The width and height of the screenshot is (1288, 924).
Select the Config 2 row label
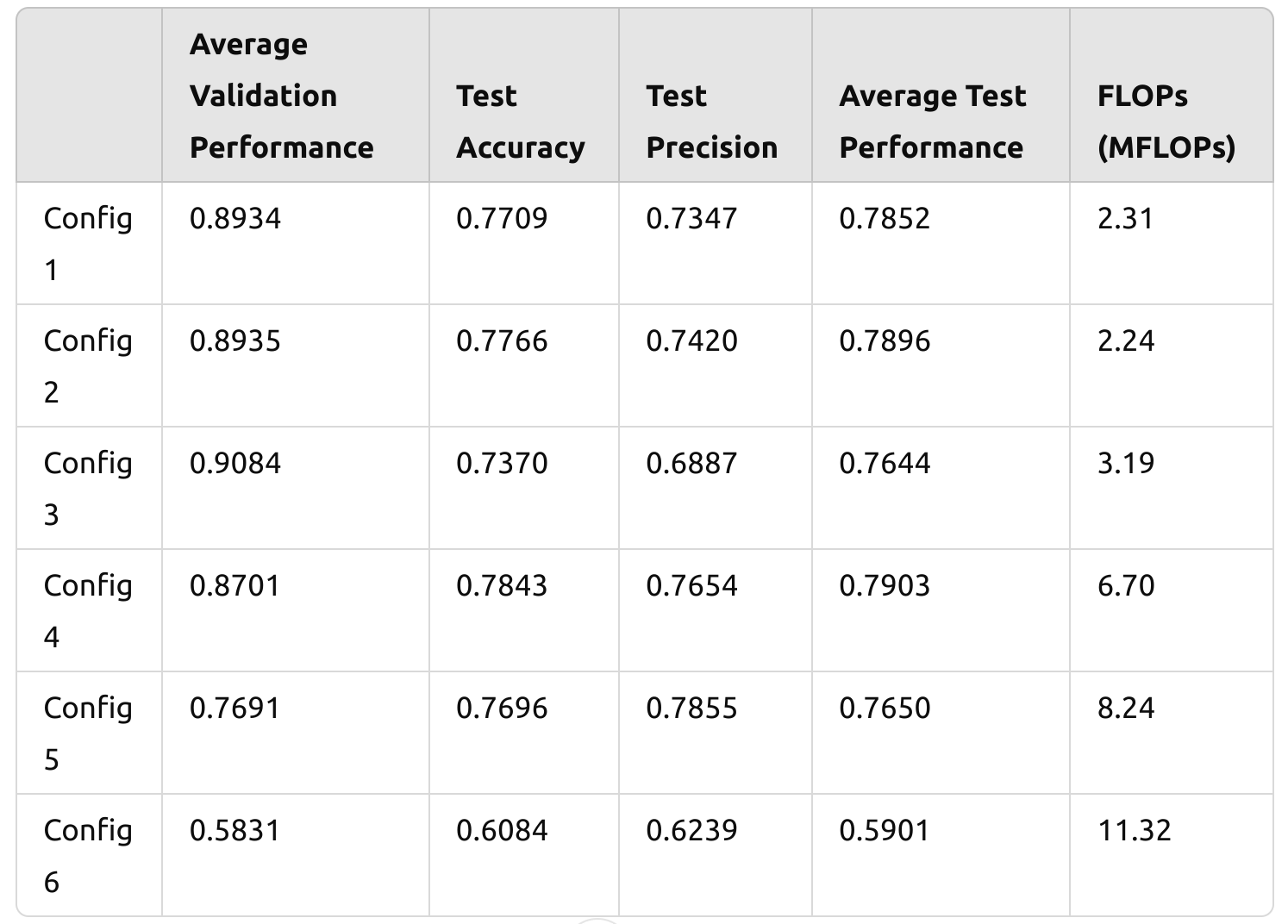click(88, 365)
